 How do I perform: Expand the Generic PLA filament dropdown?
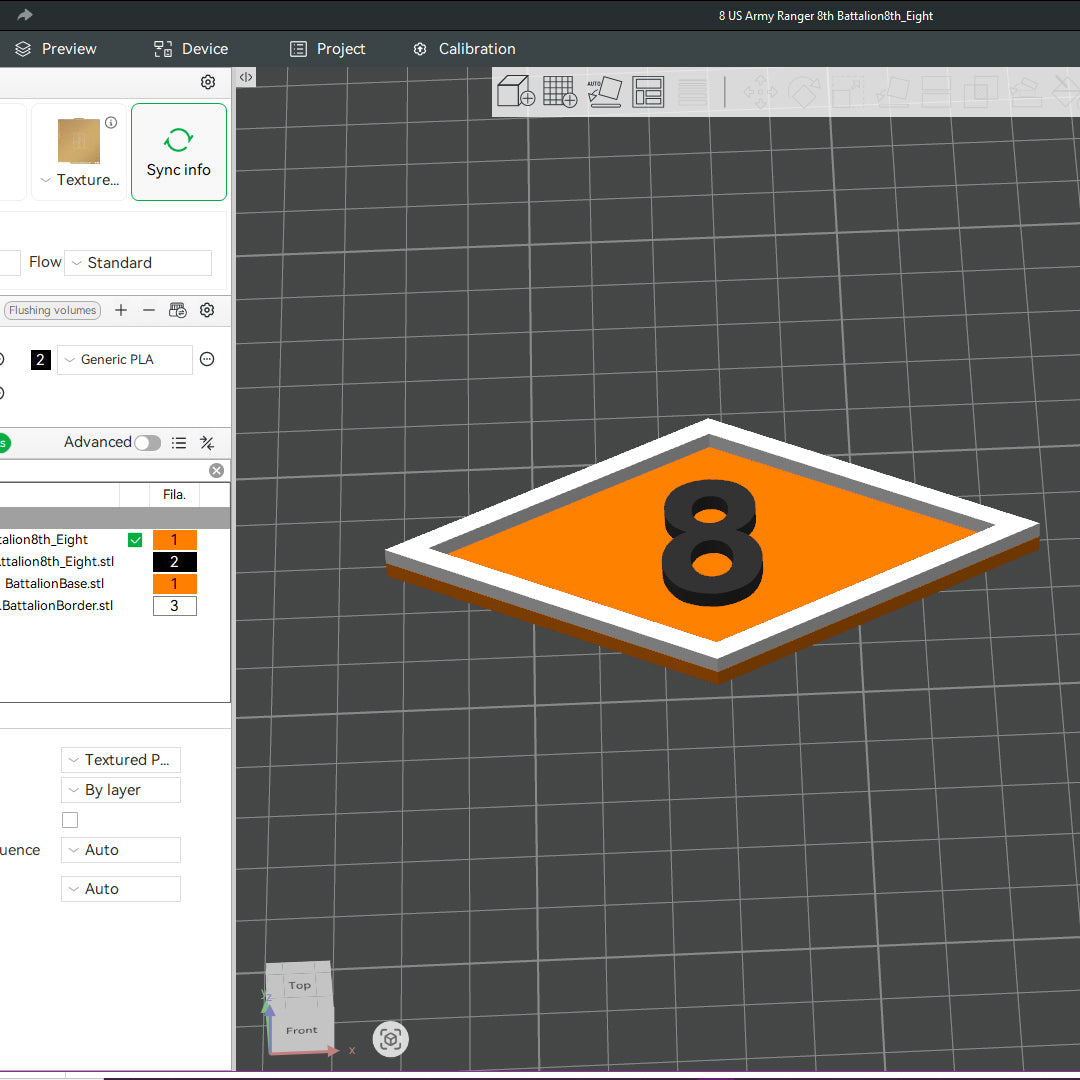[124, 360]
